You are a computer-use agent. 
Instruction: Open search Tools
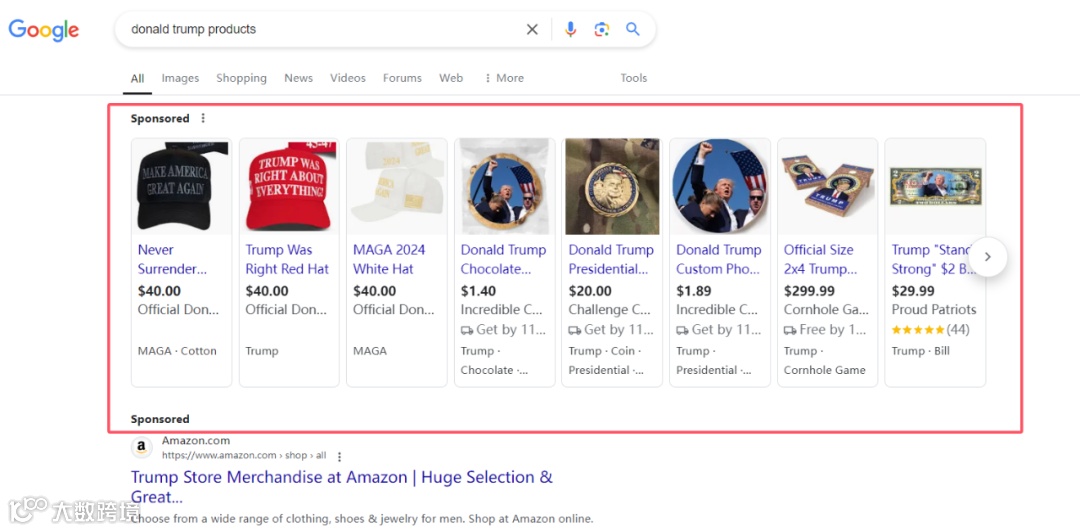pos(634,78)
